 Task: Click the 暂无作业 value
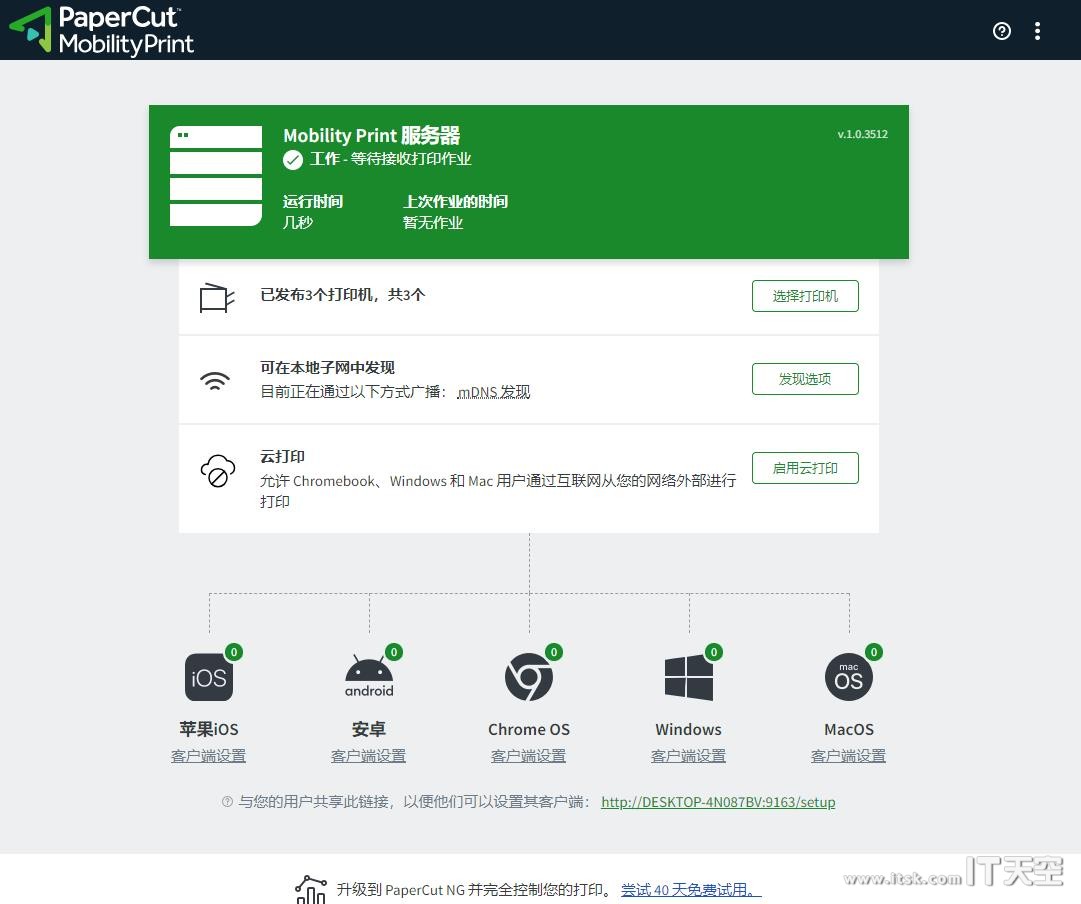pos(433,223)
